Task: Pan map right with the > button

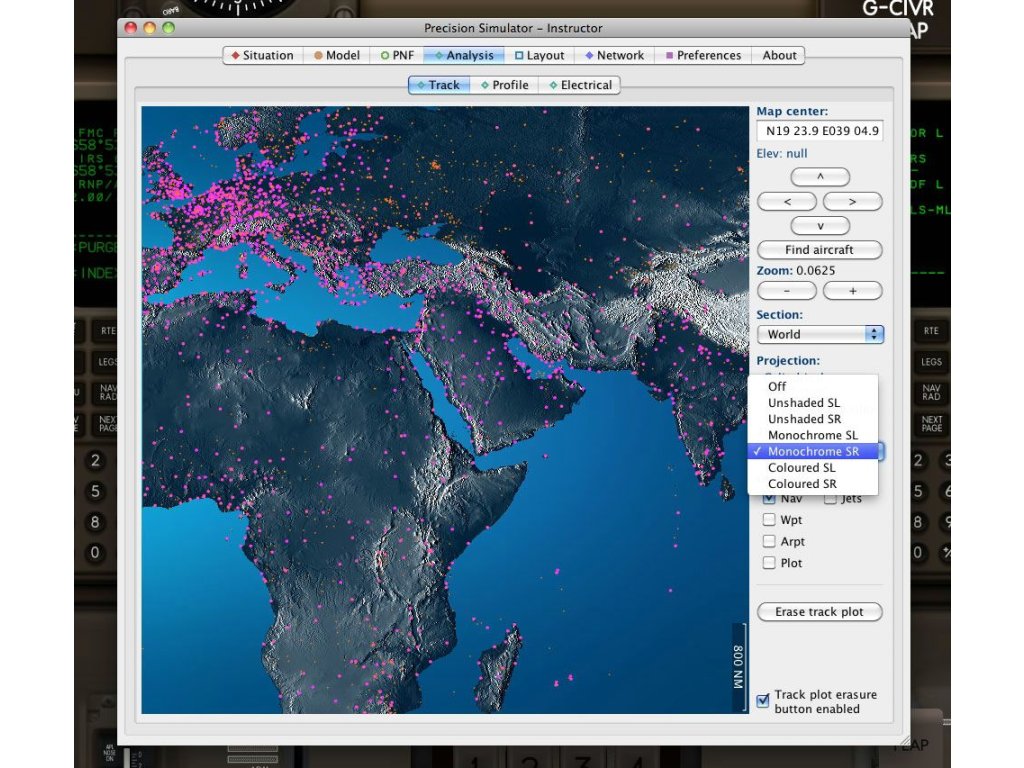Action: point(852,201)
